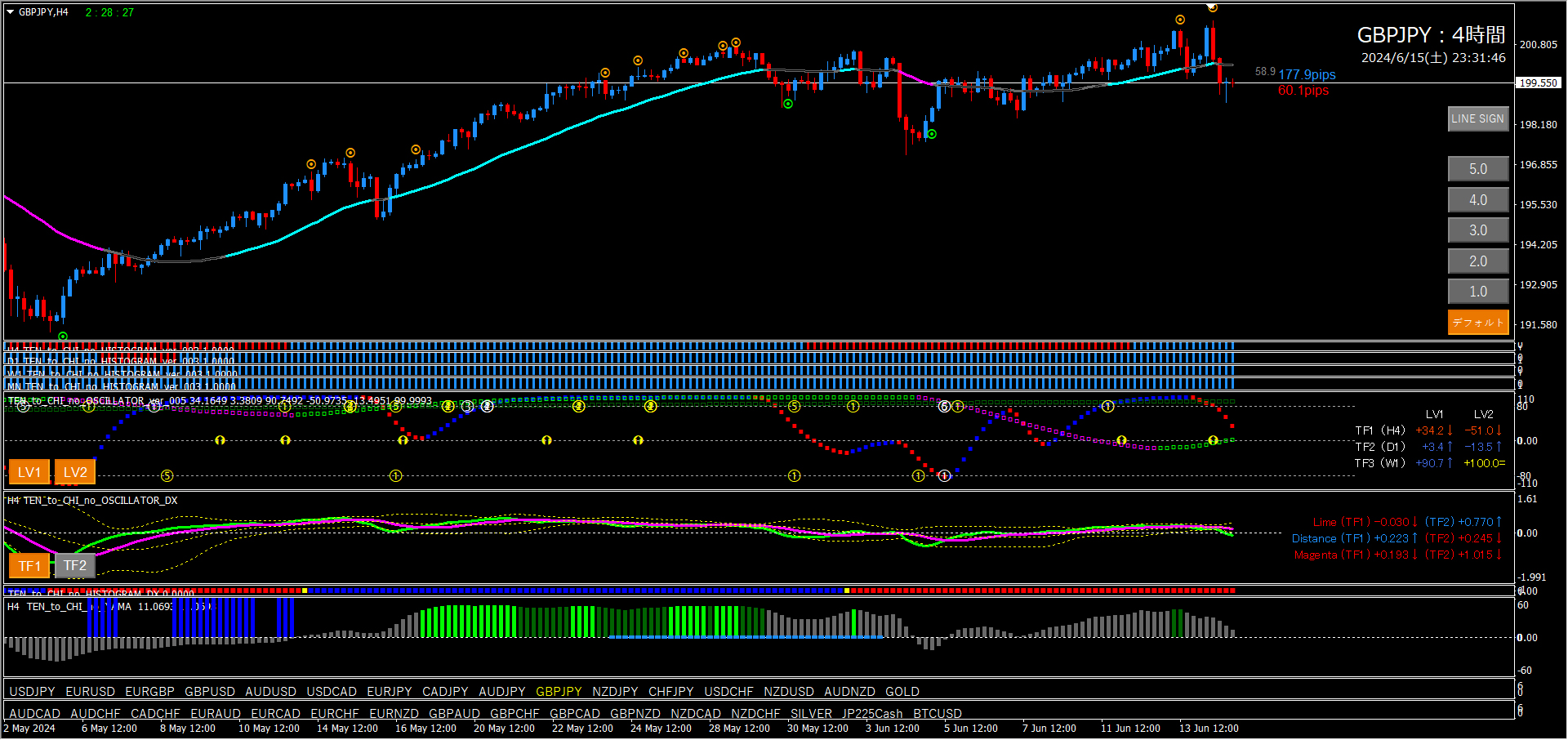
Task: Switch chart to CADJPY
Action: coord(445,692)
